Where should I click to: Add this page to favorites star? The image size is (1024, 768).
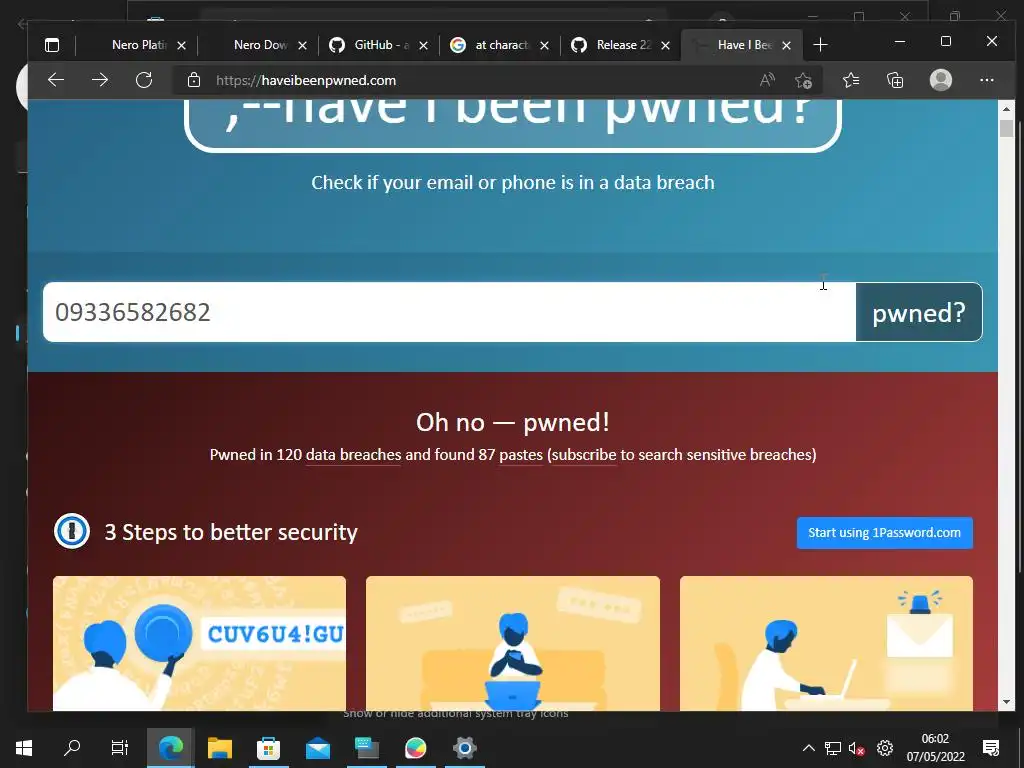click(x=803, y=80)
